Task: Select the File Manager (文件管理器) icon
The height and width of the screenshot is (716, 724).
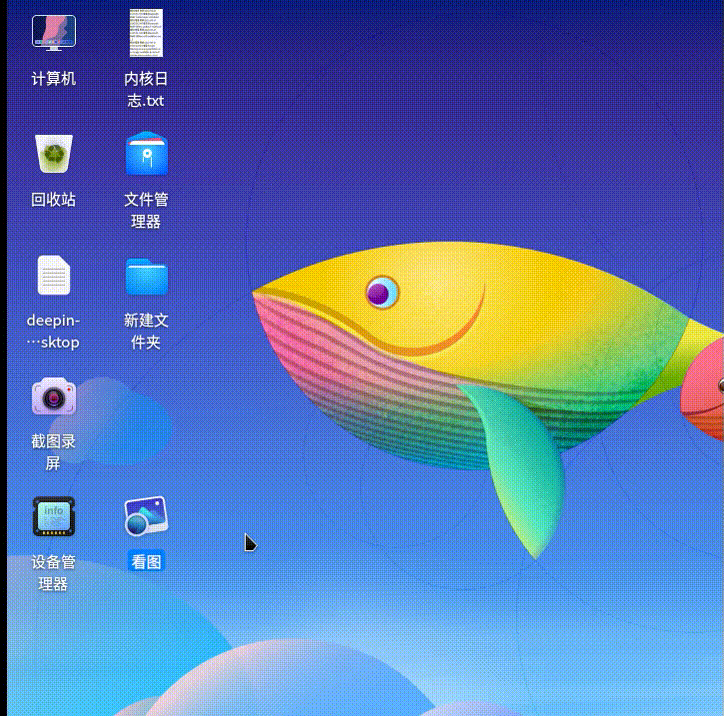Action: point(146,154)
